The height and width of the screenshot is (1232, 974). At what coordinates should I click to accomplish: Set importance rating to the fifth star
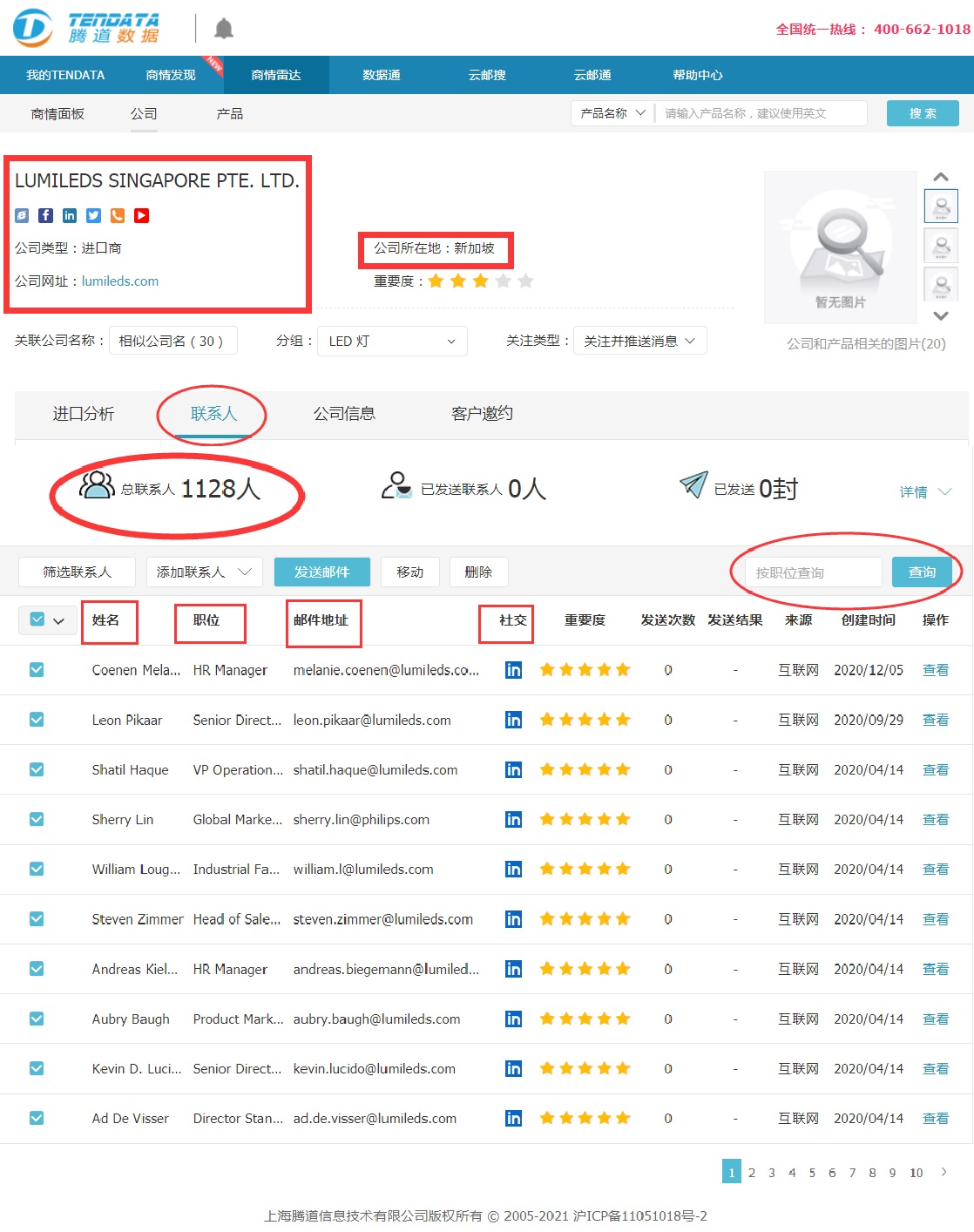[x=525, y=281]
